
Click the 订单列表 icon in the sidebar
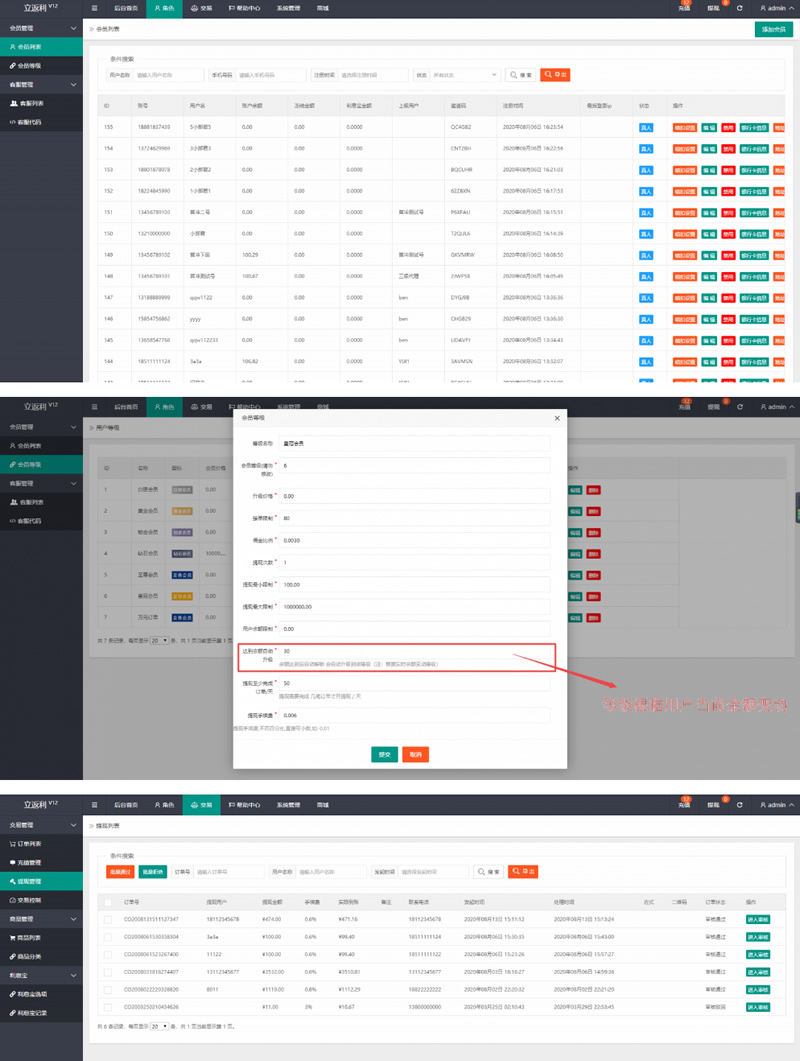(9, 845)
